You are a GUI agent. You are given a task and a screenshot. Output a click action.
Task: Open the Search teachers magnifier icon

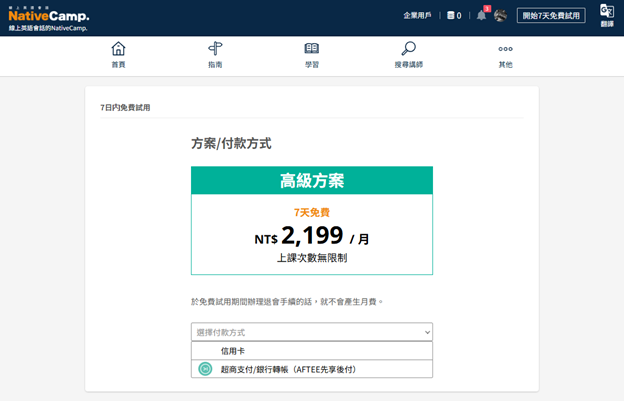pos(409,49)
